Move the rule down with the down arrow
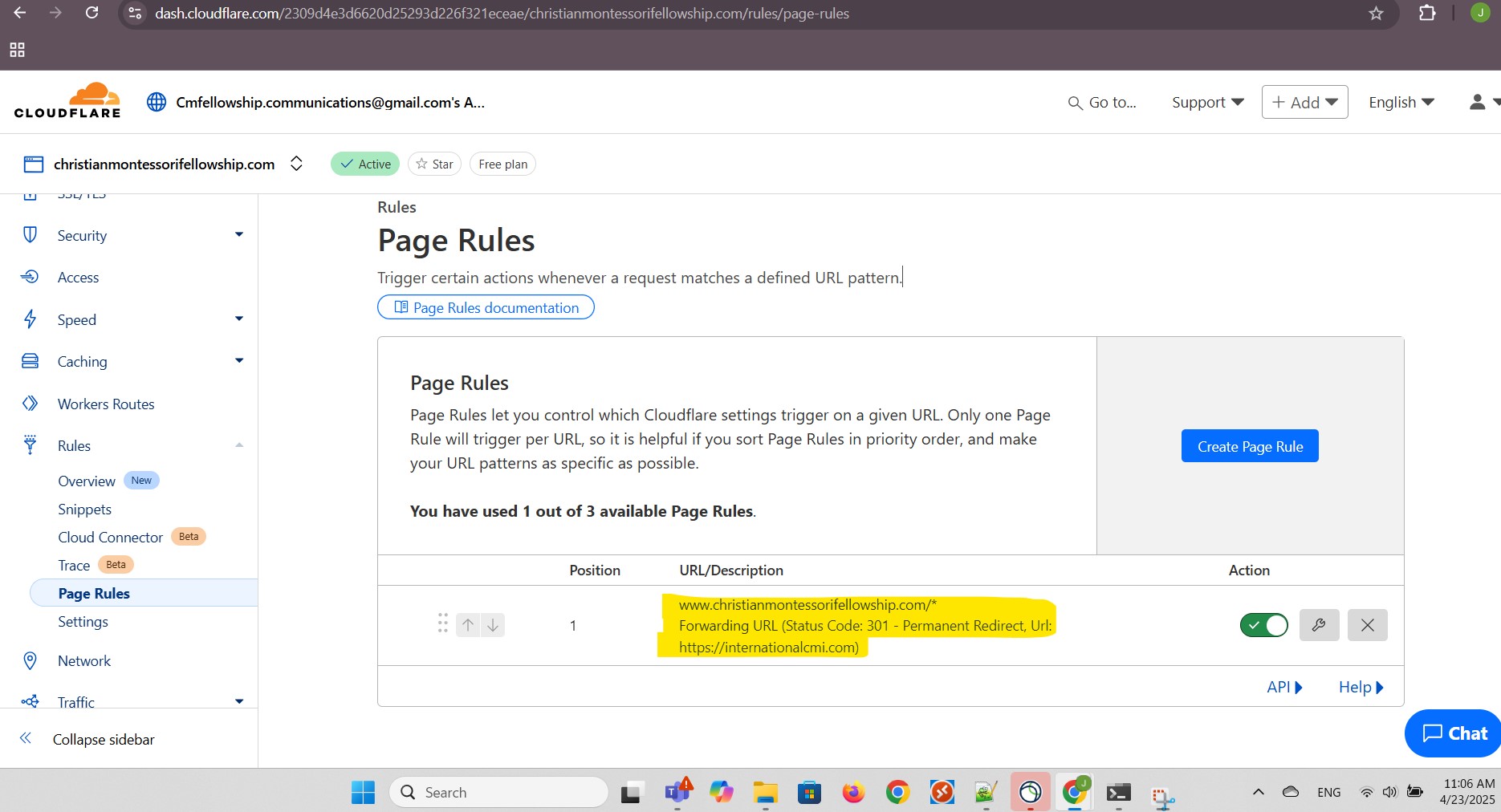This screenshot has height=812, width=1501. coord(493,624)
